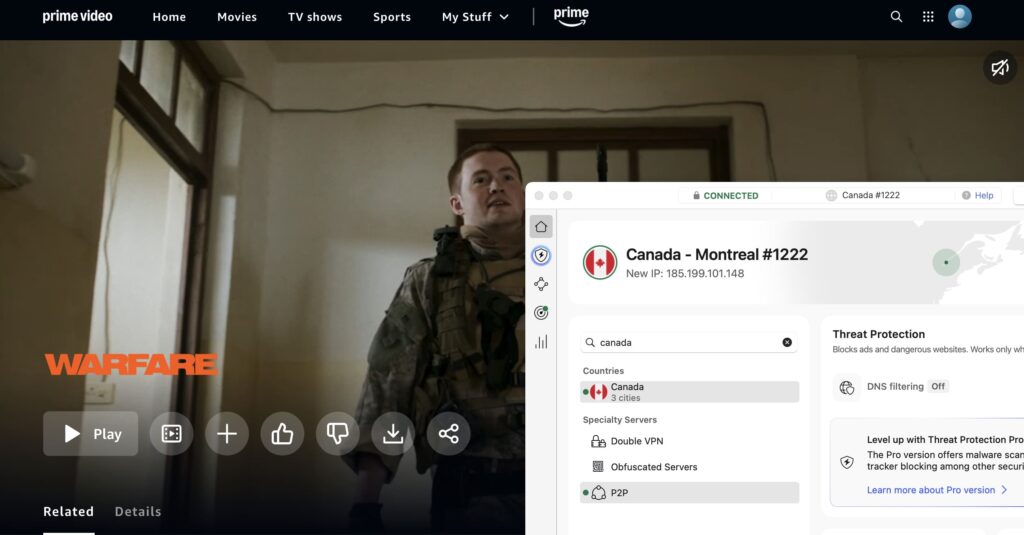Click the shield icon in the Pro card
Image resolution: width=1024 pixels, height=535 pixels.
pos(847,462)
